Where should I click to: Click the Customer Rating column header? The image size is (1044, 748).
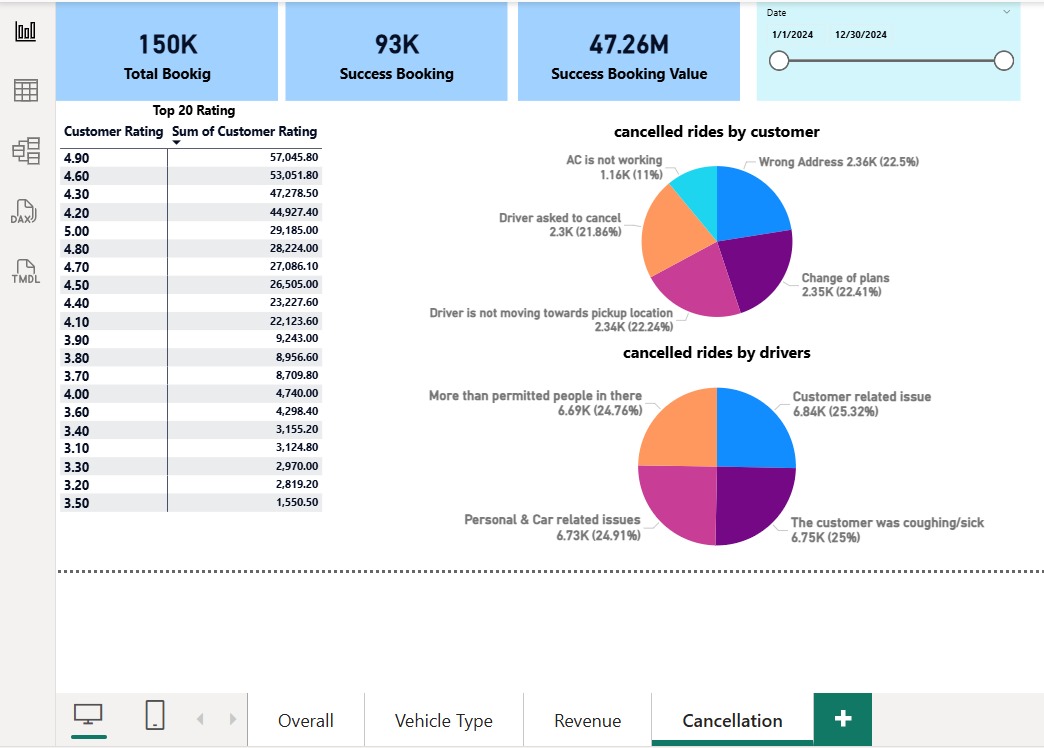pos(113,131)
